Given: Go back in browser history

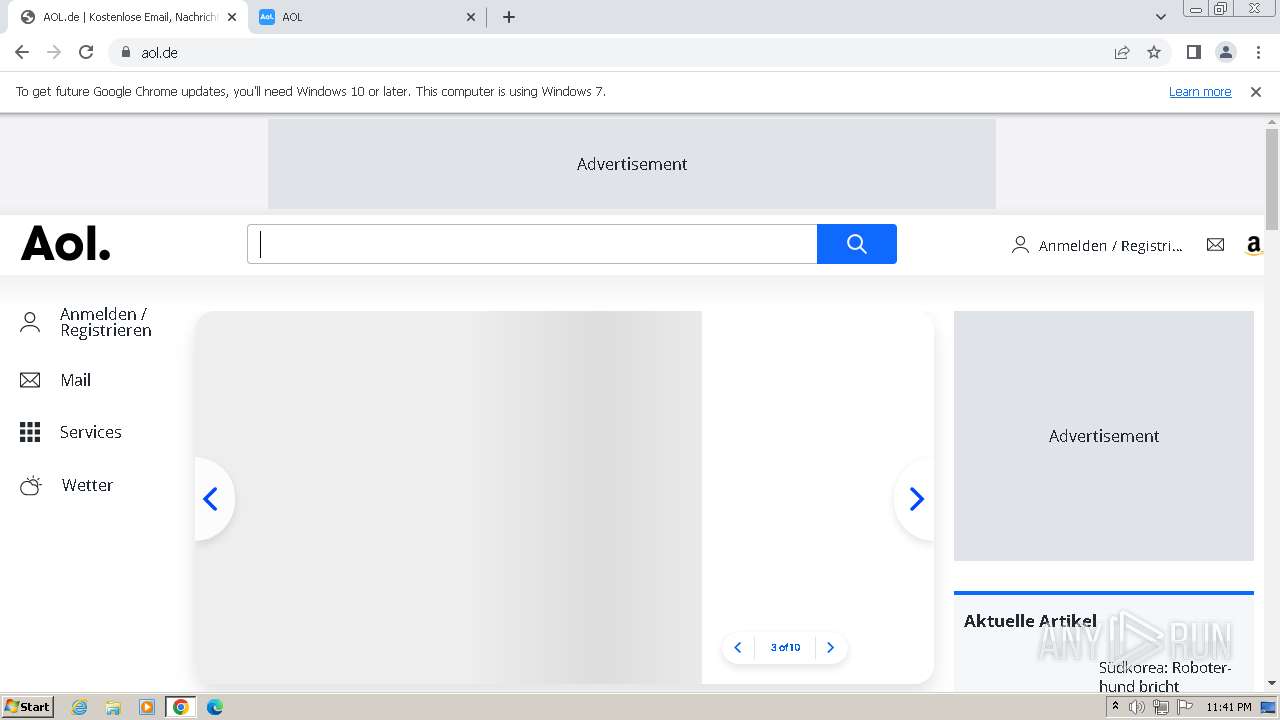Looking at the screenshot, I should coord(22,52).
